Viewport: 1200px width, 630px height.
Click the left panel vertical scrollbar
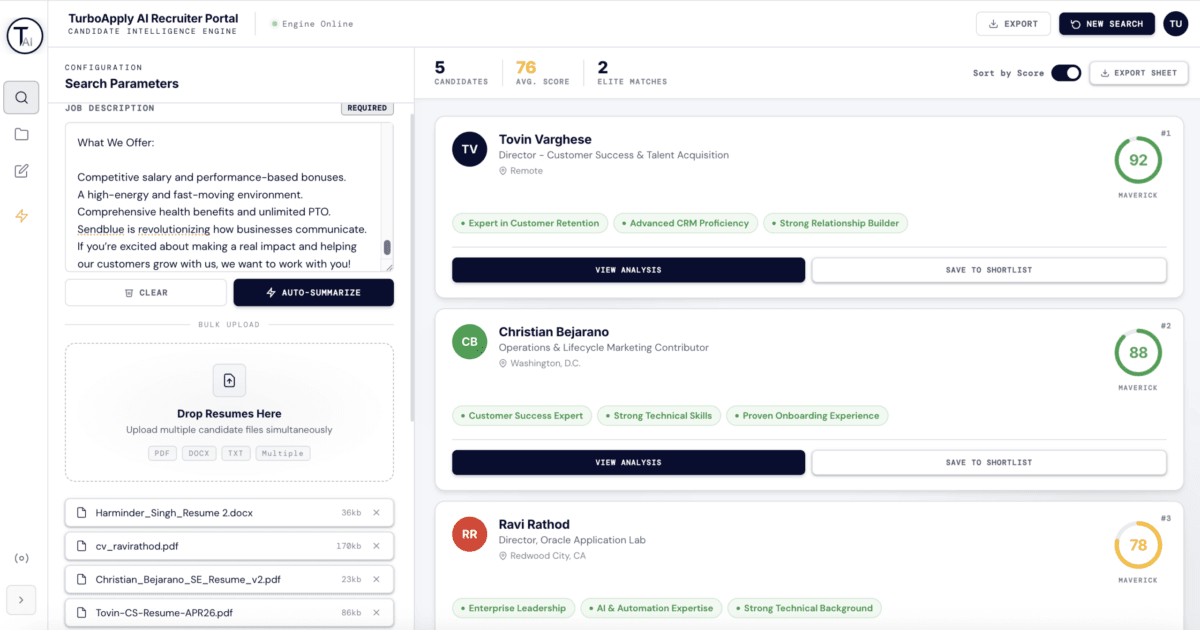click(411, 268)
